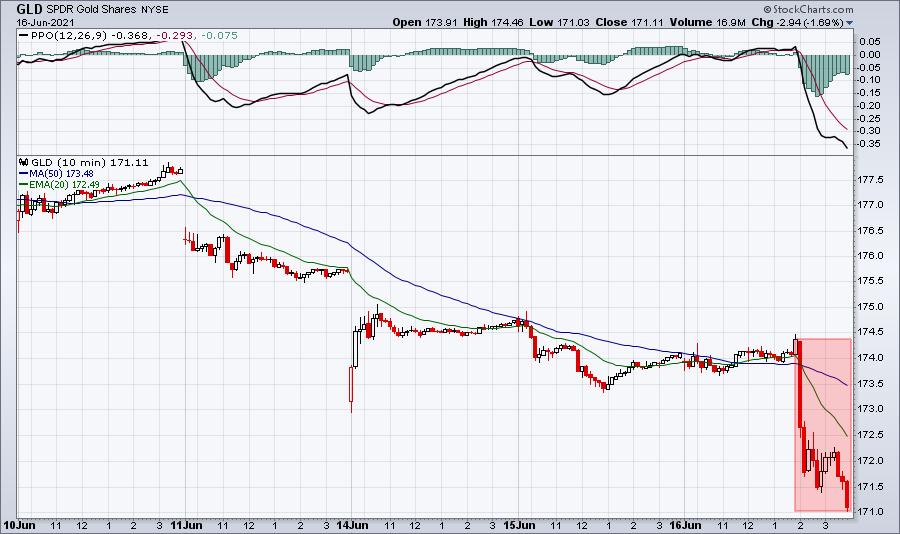Screen dimensions: 900x534
Task: Click the blue down arrow next to Chg
Action: tap(850, 21)
